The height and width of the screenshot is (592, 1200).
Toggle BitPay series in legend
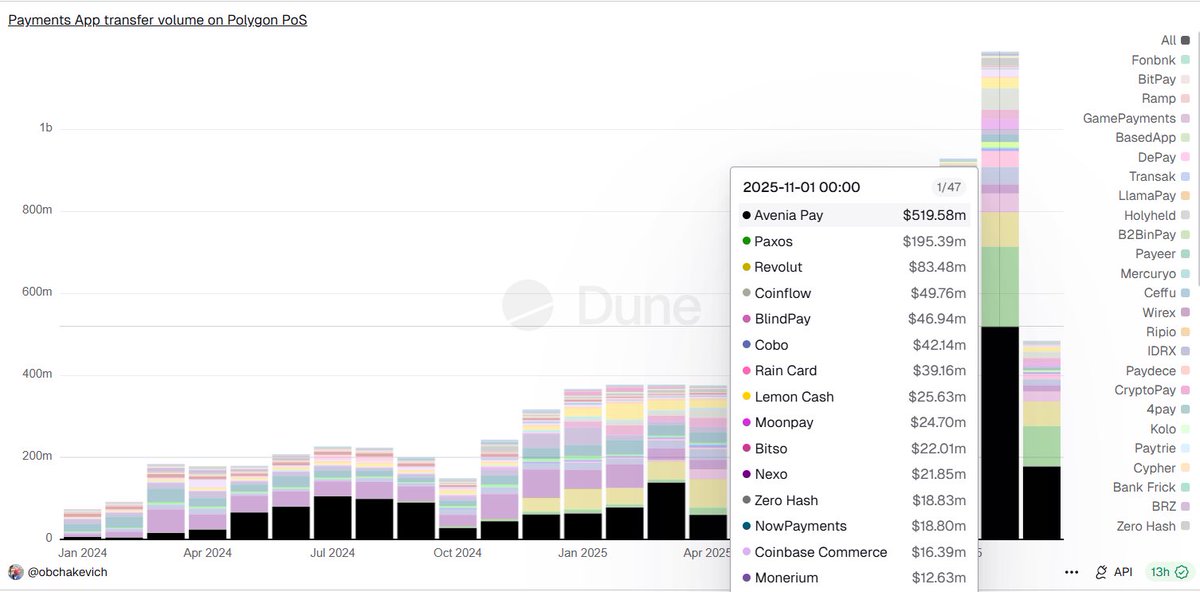(1164, 79)
